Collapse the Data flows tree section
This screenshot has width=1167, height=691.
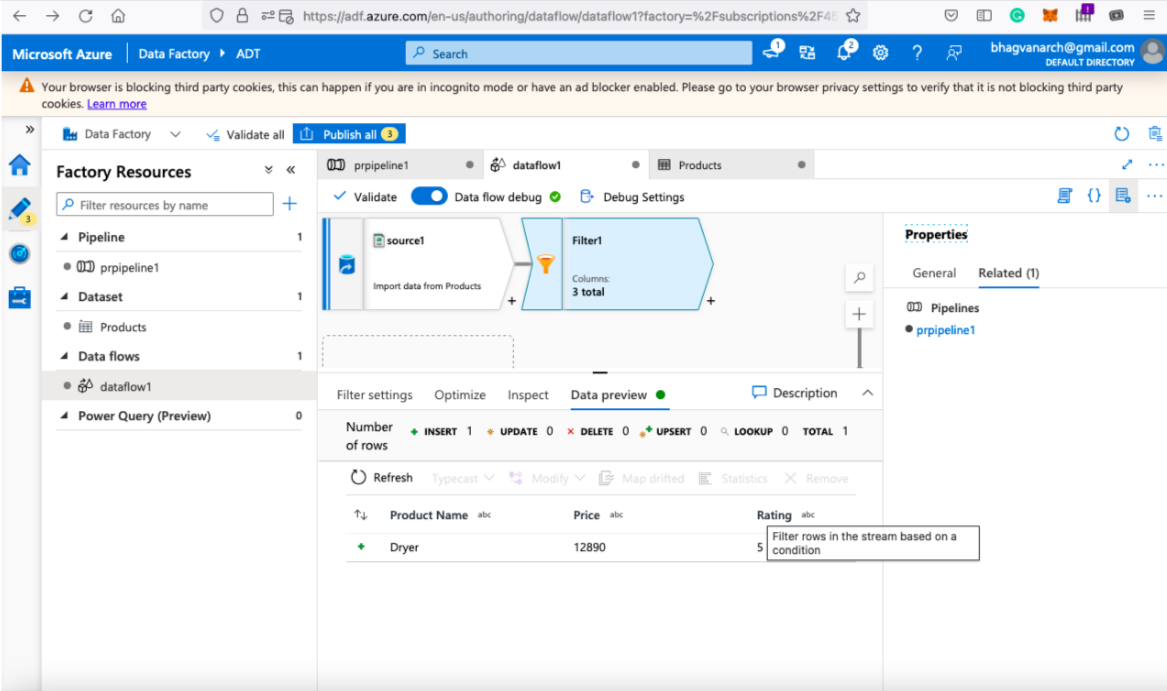click(65, 356)
